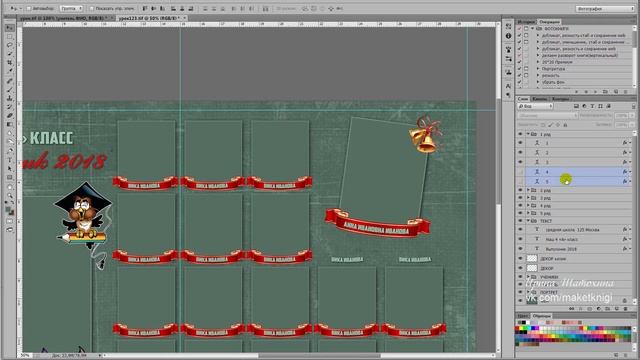Click the Play action button
Viewport: 640px width, 360px height.
point(596,92)
